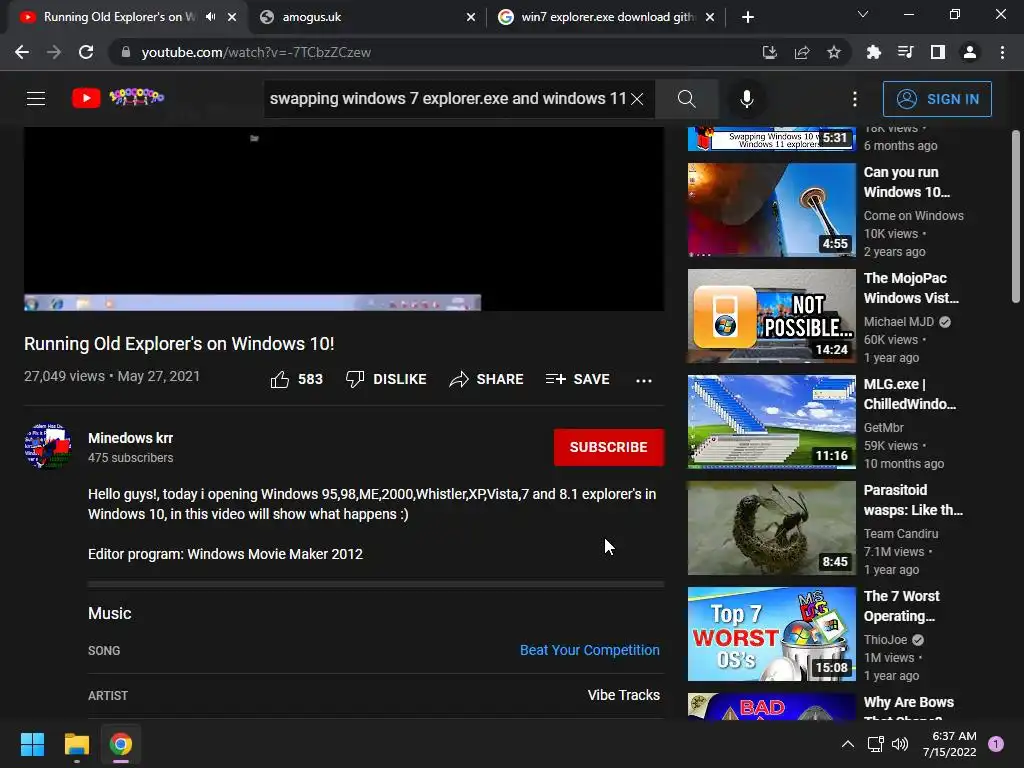Dislike the video
The image size is (1024, 768).
pyautogui.click(x=386, y=379)
